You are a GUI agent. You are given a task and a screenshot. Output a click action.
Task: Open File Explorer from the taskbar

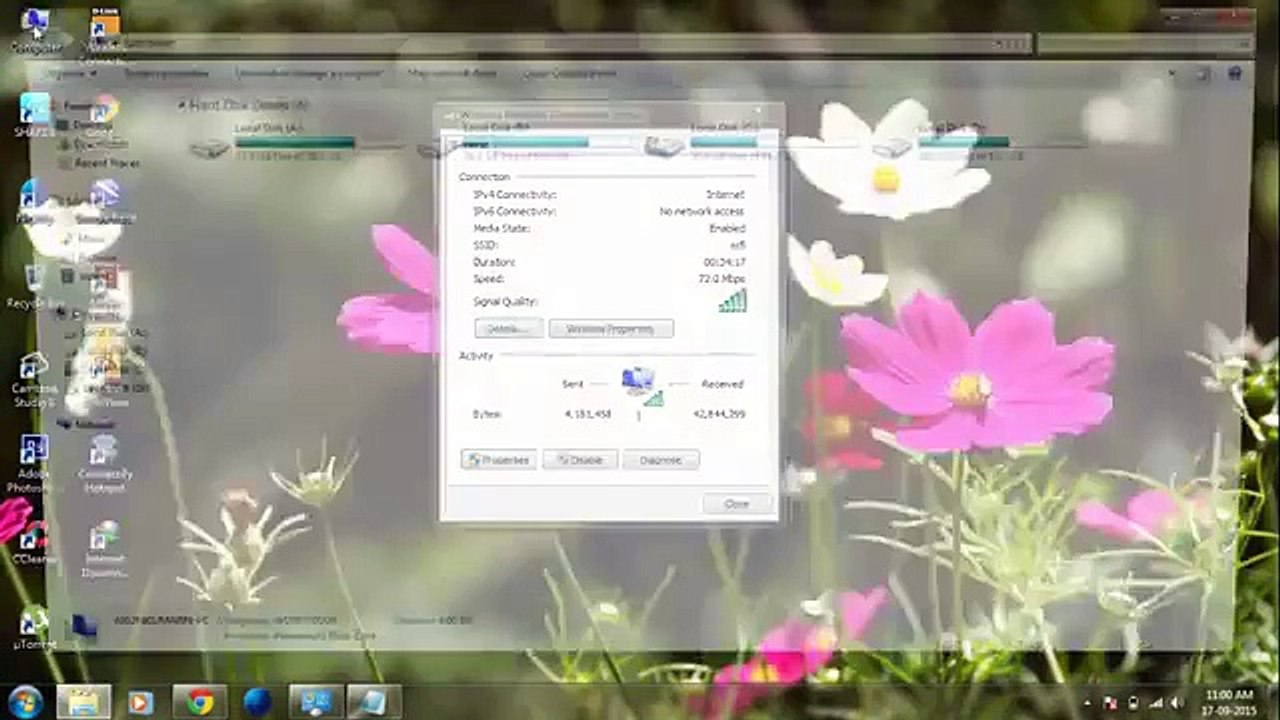[x=83, y=702]
